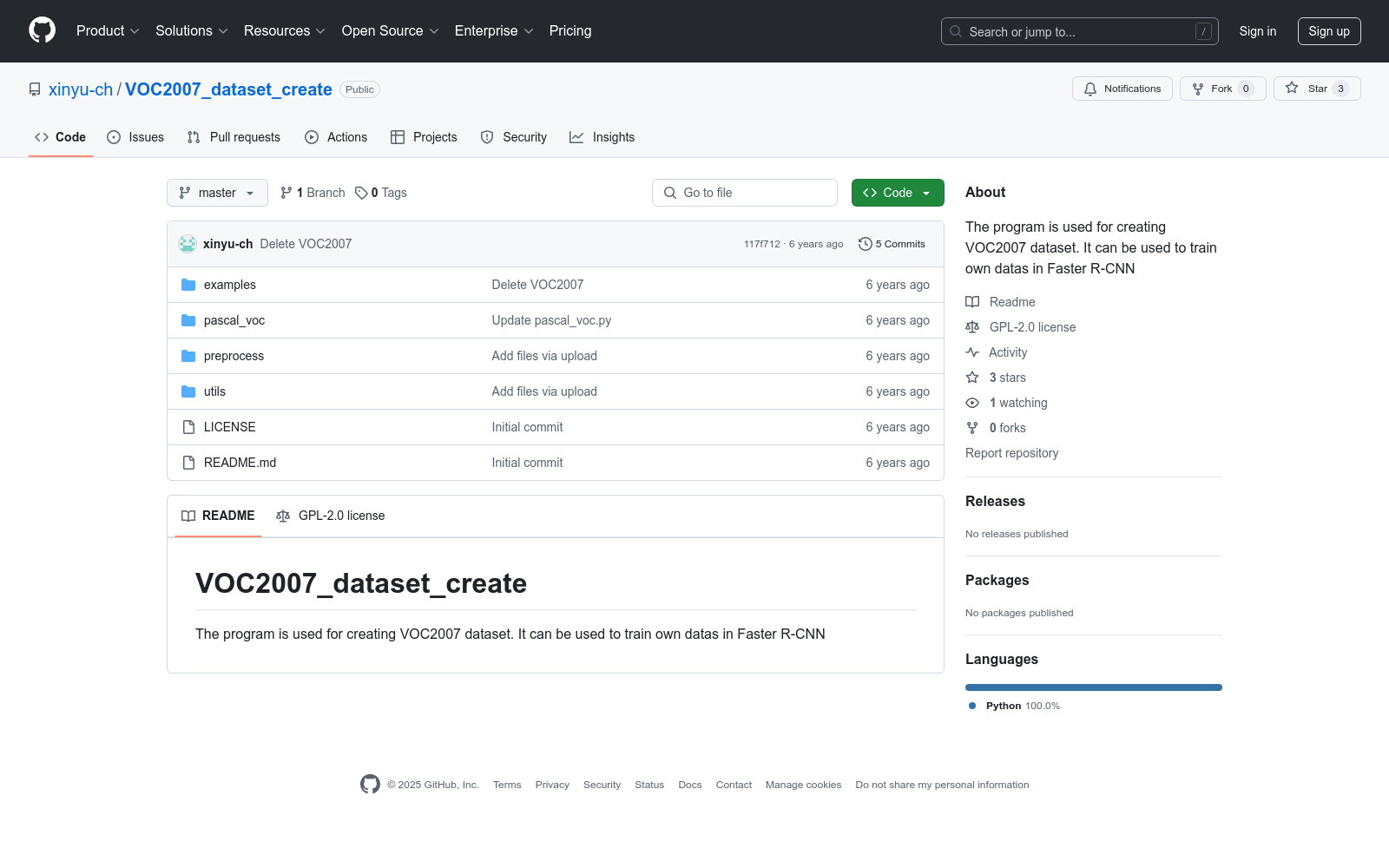Open the preprocess folder
The image size is (1389, 868).
pos(234,356)
